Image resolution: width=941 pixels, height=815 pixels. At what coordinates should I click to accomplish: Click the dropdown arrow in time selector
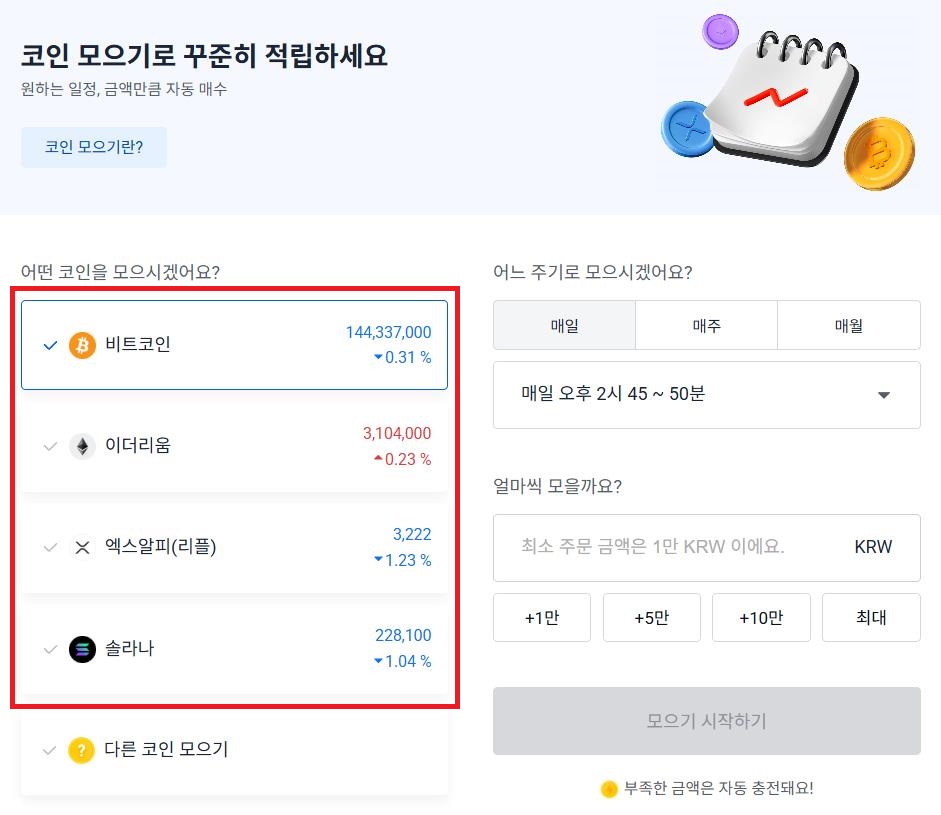click(883, 395)
